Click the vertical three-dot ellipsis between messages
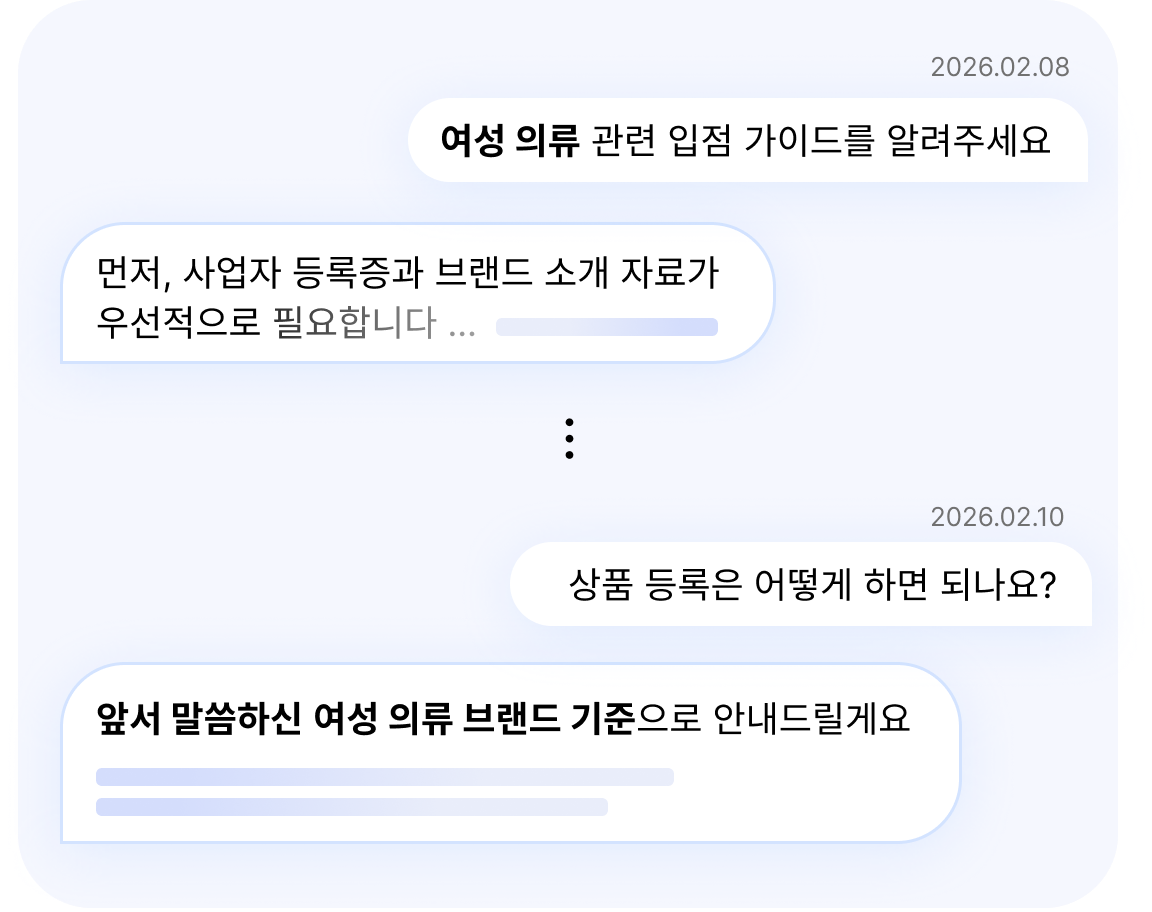This screenshot has width=1152, height=912. [x=569, y=439]
